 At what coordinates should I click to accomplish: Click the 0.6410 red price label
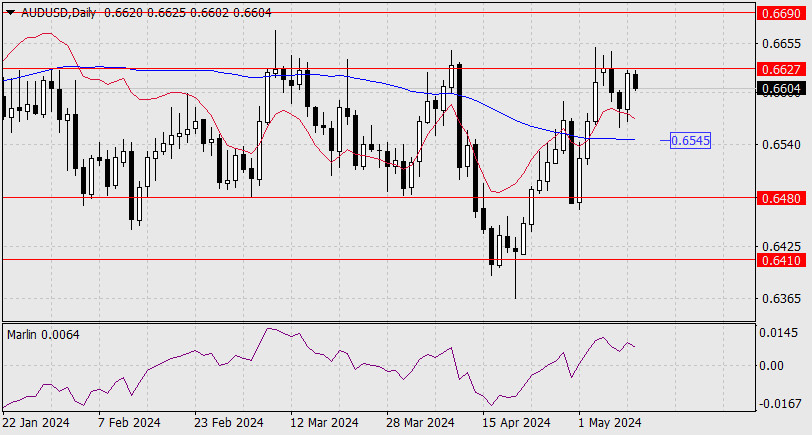click(781, 260)
